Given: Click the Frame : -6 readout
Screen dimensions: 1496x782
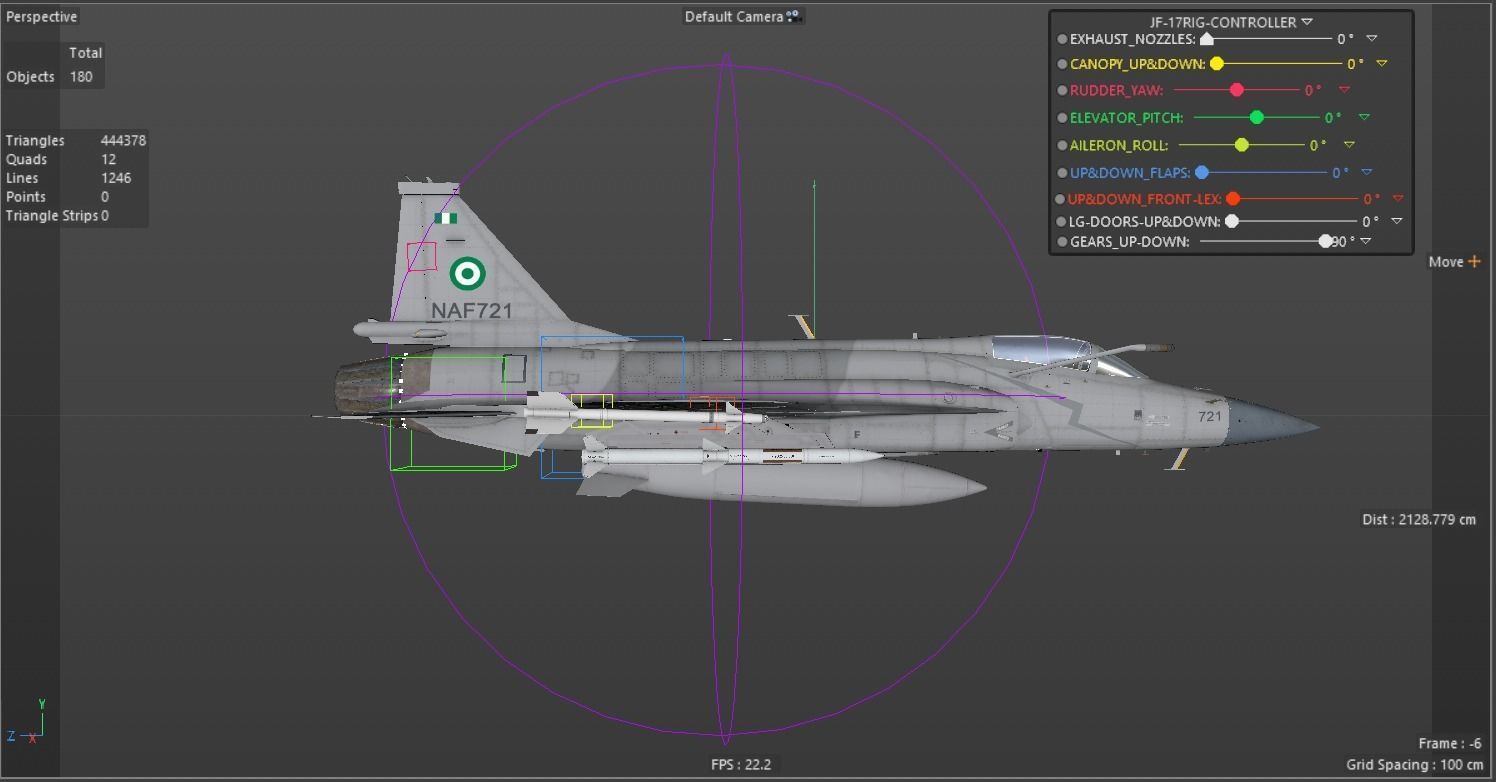Looking at the screenshot, I should point(1449,744).
